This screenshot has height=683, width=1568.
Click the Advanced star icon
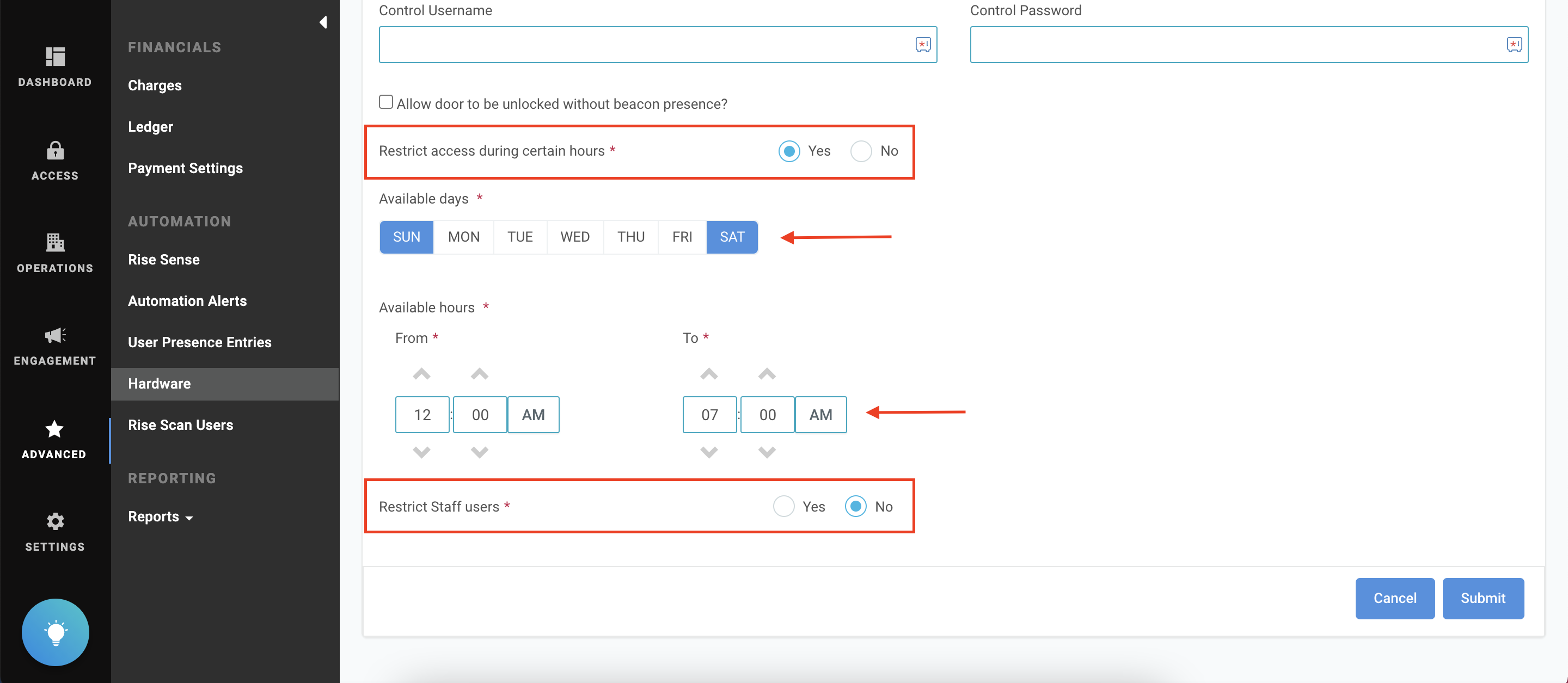pos(55,429)
